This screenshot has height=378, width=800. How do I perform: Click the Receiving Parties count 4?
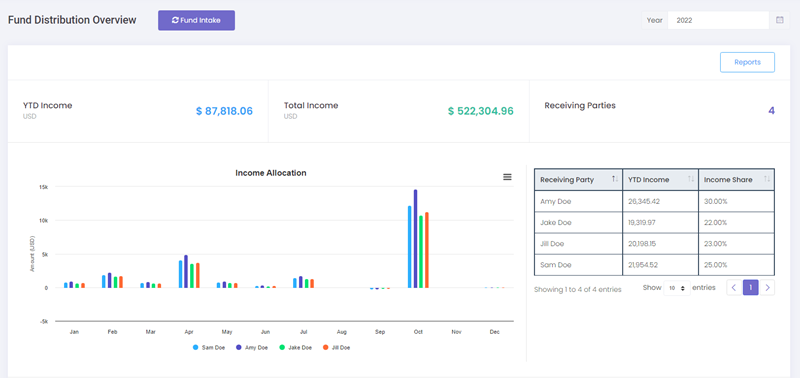(771, 111)
